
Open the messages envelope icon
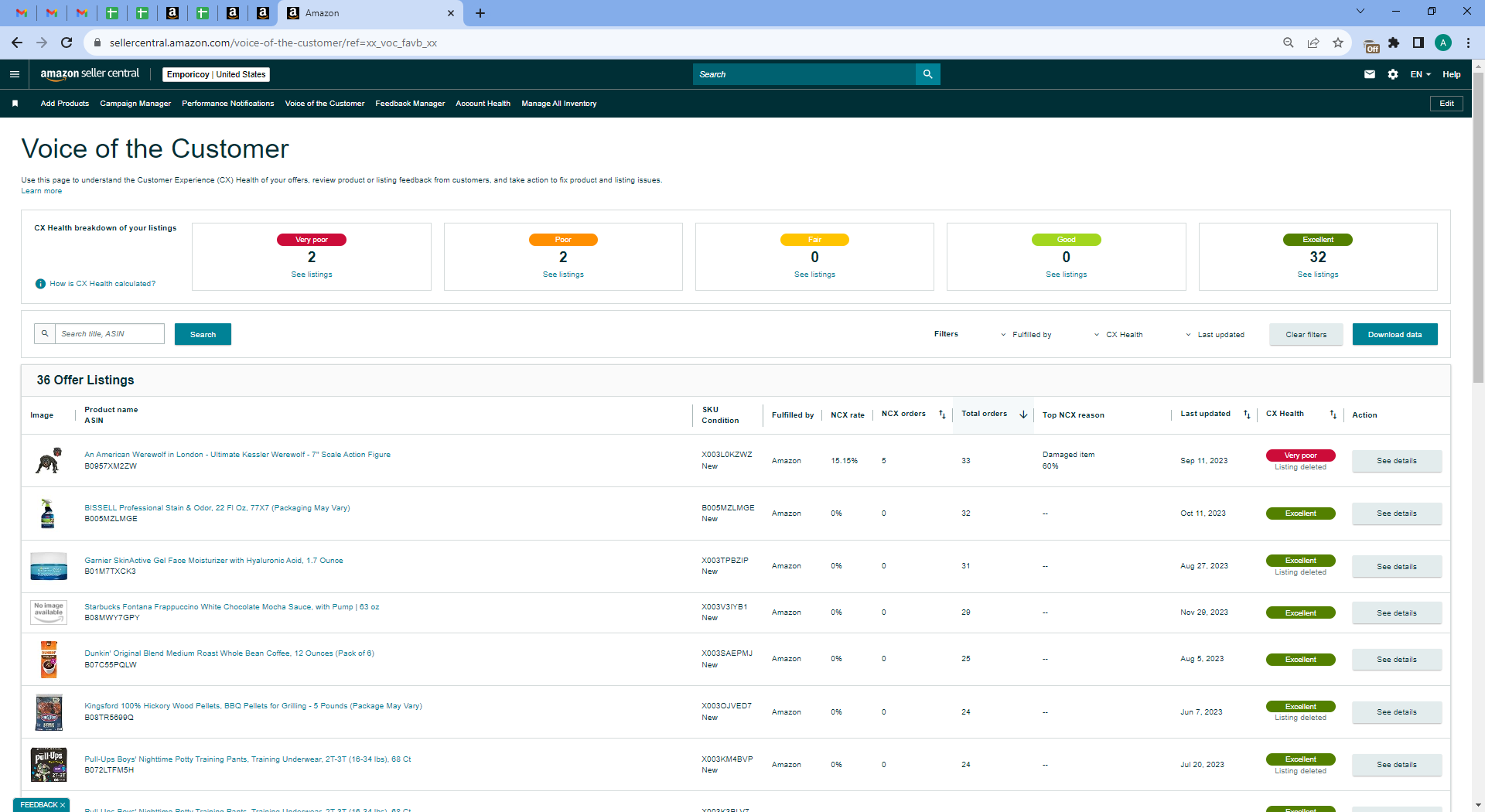click(x=1370, y=74)
